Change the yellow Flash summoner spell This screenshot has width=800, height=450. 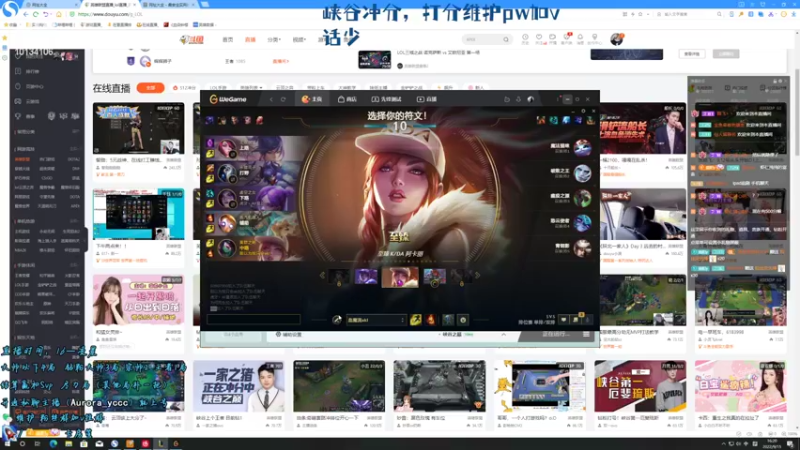pyautogui.click(x=415, y=320)
